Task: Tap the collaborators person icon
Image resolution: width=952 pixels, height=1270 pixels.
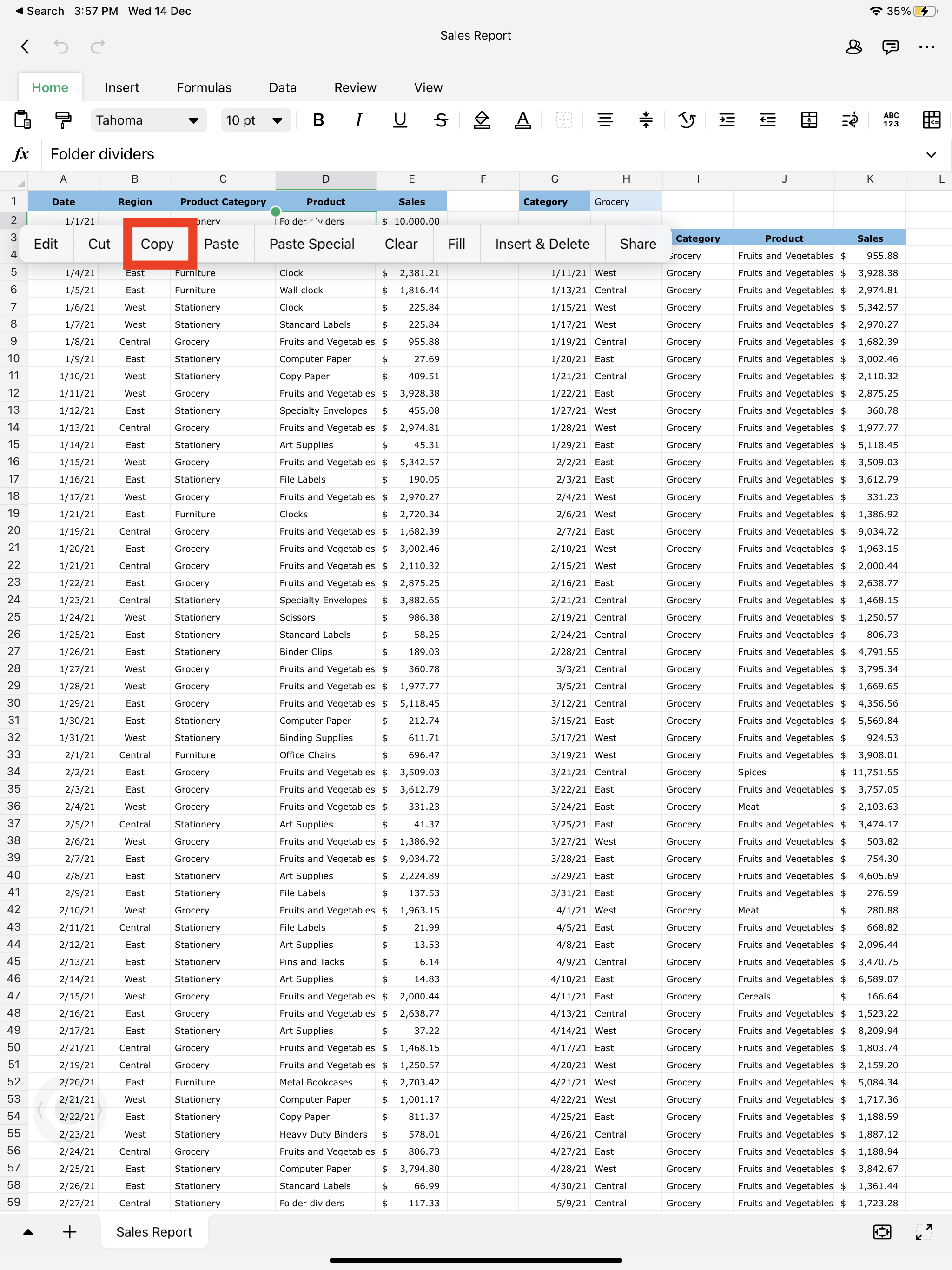Action: click(854, 47)
